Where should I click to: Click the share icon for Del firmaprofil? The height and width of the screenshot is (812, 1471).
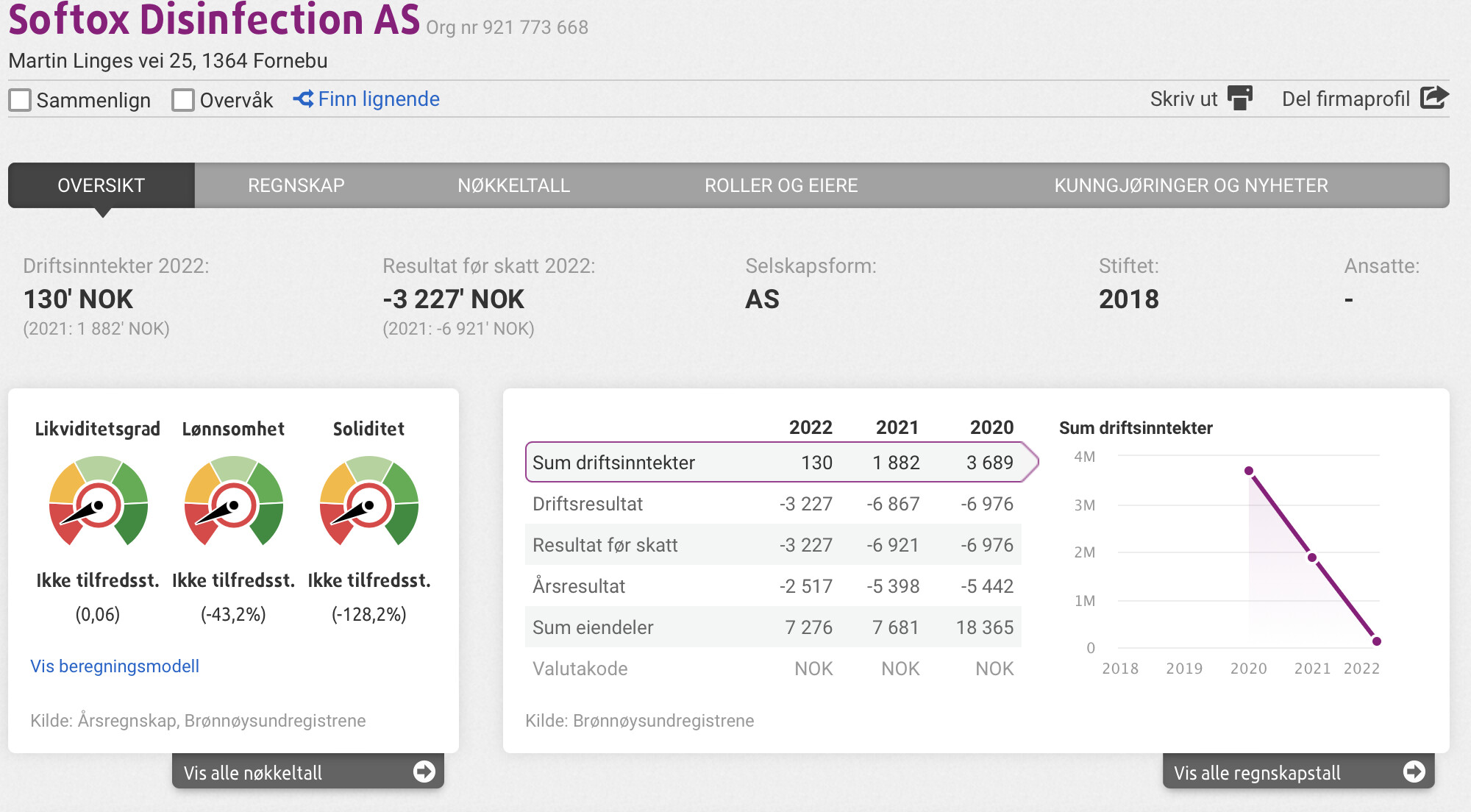(x=1433, y=98)
